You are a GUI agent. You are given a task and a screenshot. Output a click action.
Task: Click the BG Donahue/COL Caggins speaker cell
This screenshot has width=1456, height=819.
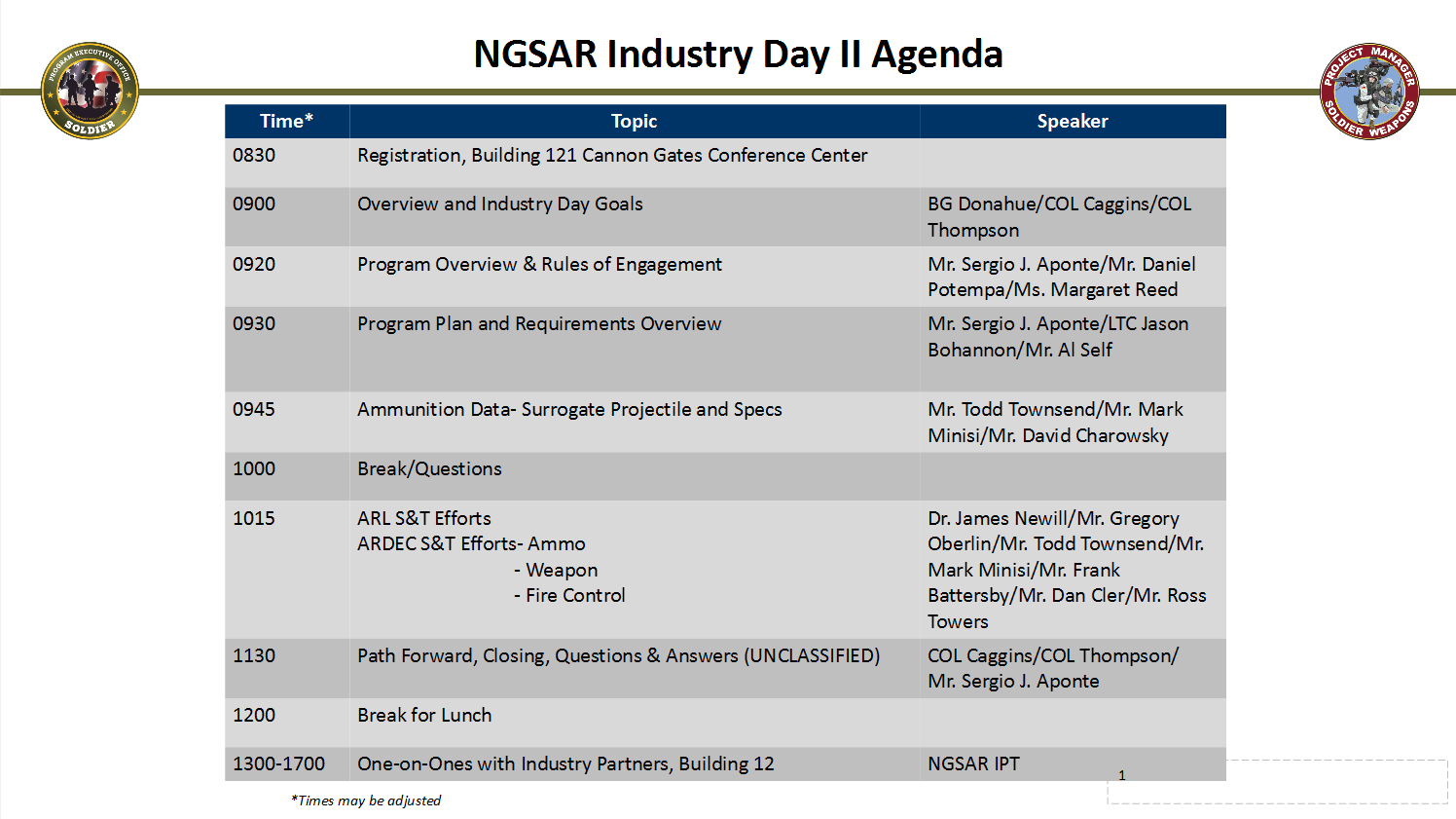click(1073, 216)
